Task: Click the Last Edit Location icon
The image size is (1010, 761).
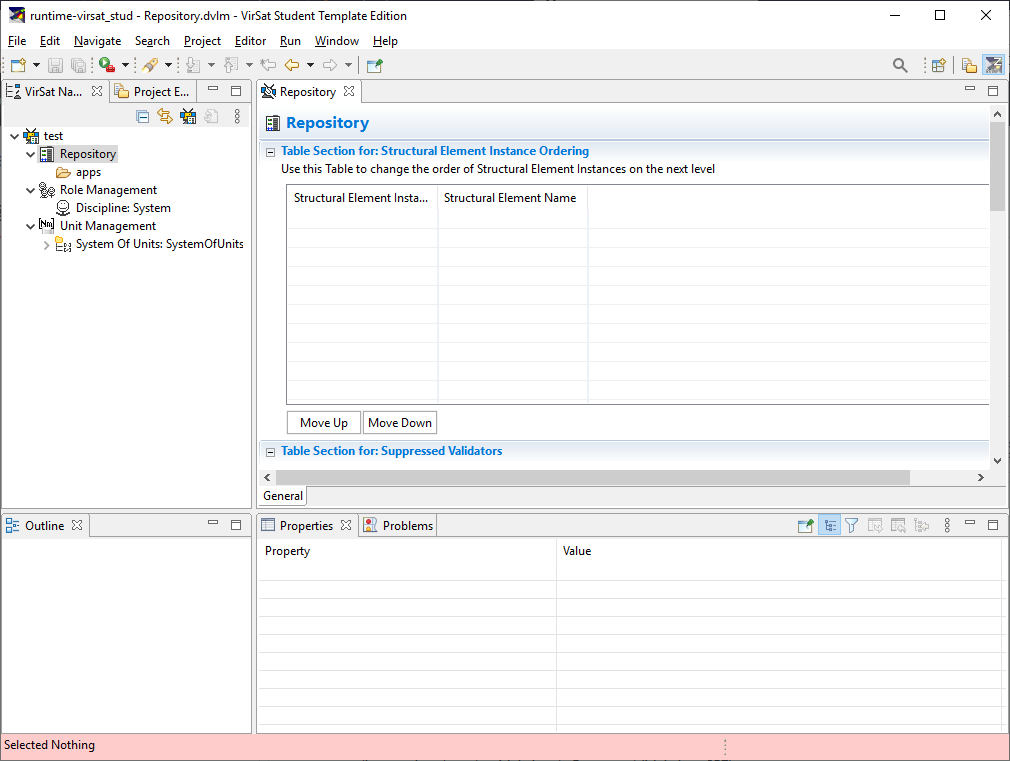Action: (x=268, y=65)
